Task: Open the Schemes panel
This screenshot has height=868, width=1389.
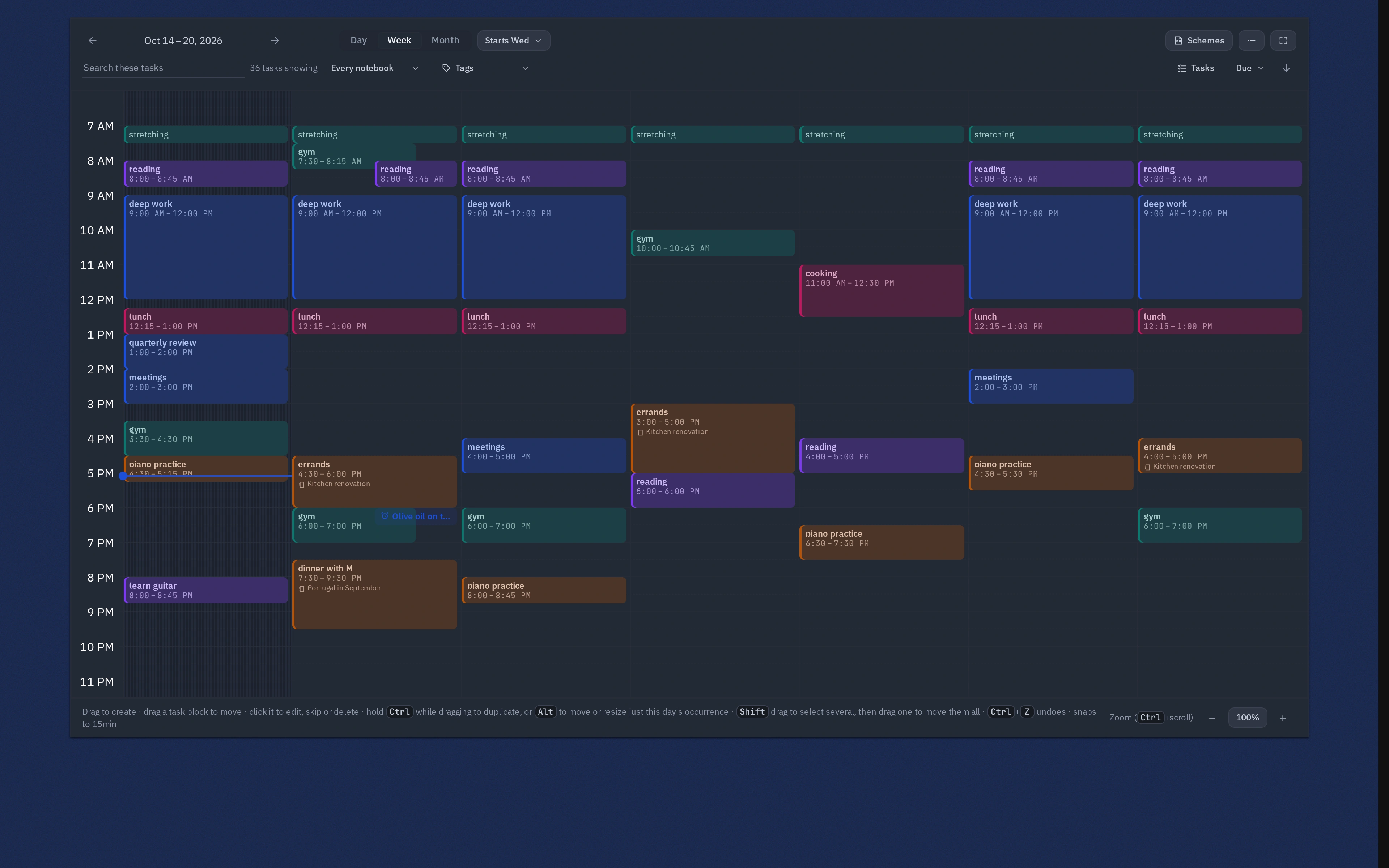Action: (1198, 40)
